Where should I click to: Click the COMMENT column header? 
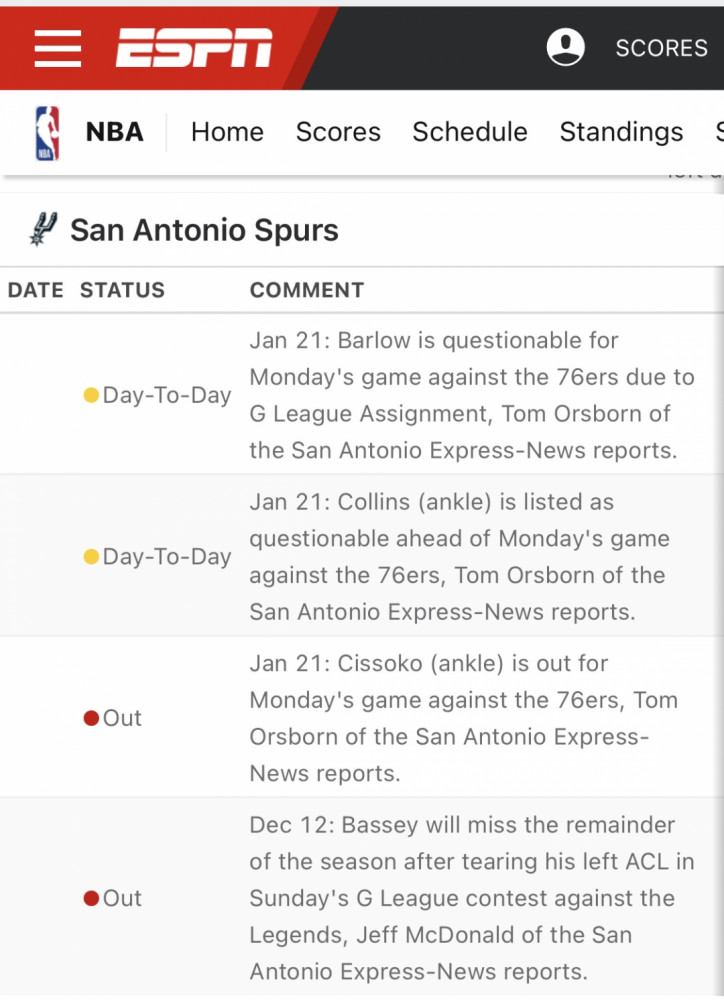point(307,290)
